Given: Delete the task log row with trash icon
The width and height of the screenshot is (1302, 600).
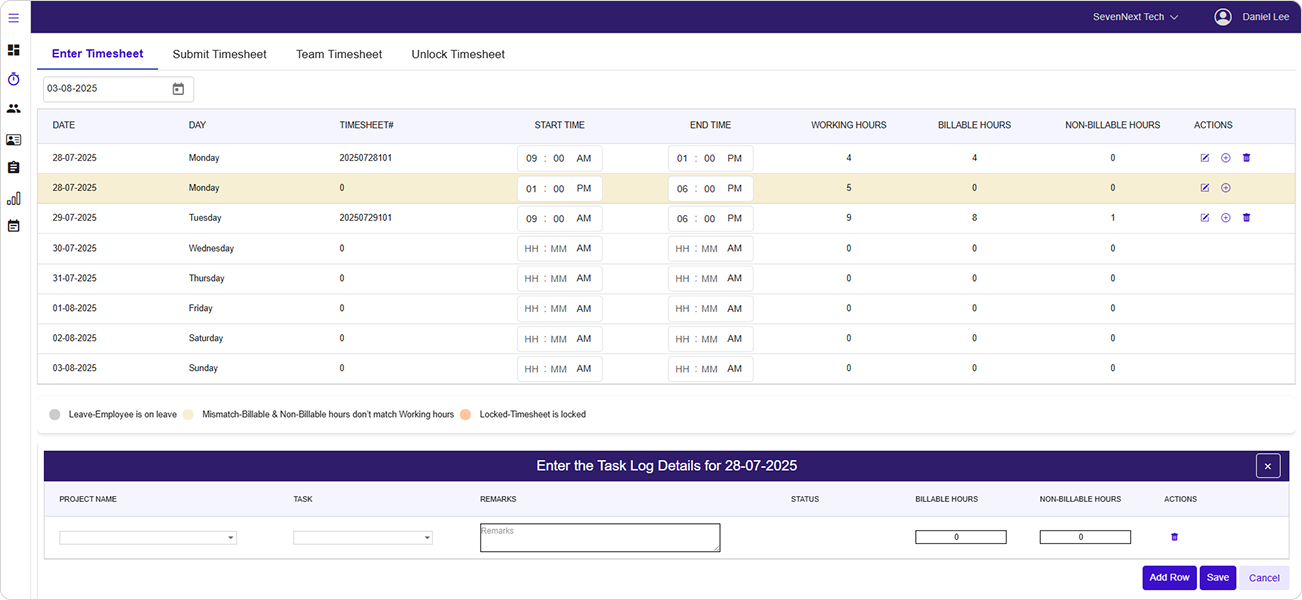Looking at the screenshot, I should click(x=1174, y=537).
